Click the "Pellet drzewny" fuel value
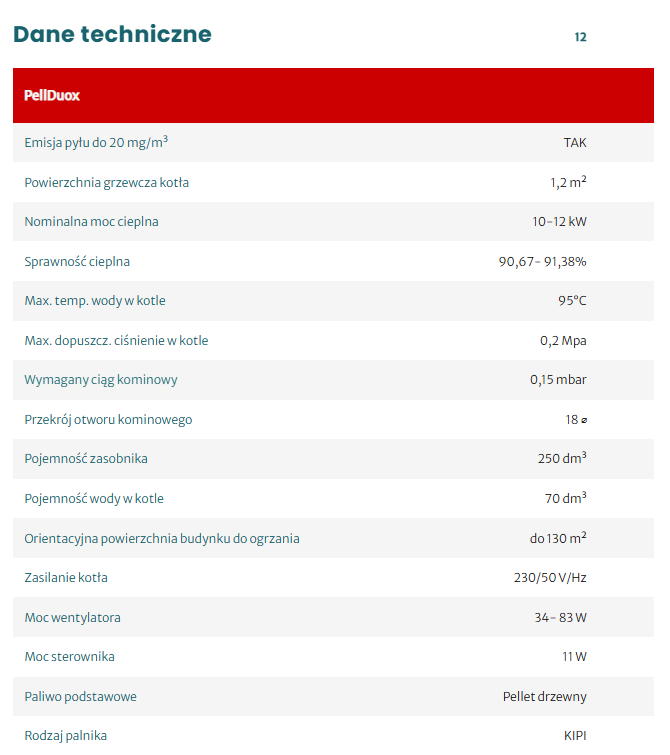The image size is (670, 755). (x=544, y=697)
